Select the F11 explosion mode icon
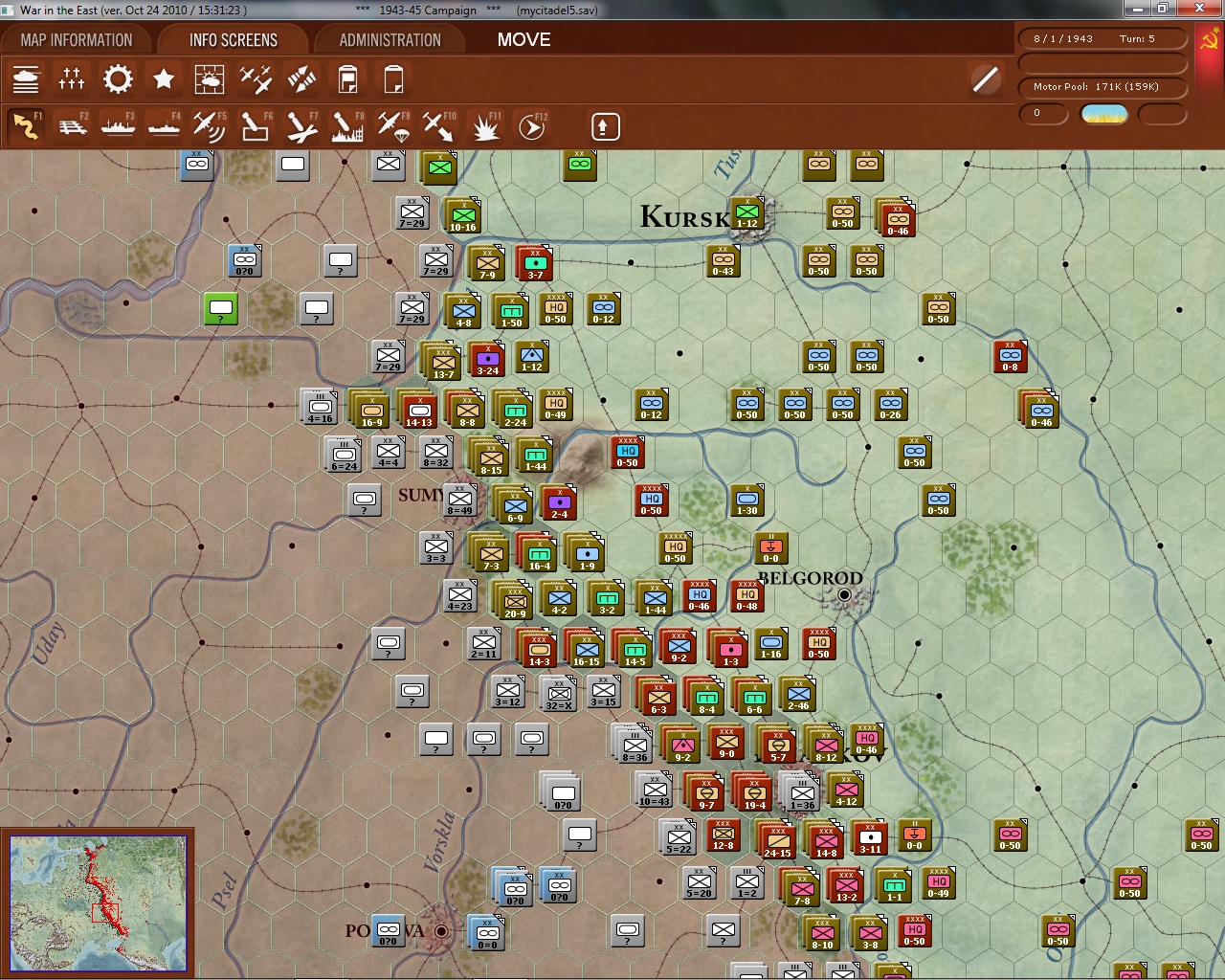 pos(485,126)
